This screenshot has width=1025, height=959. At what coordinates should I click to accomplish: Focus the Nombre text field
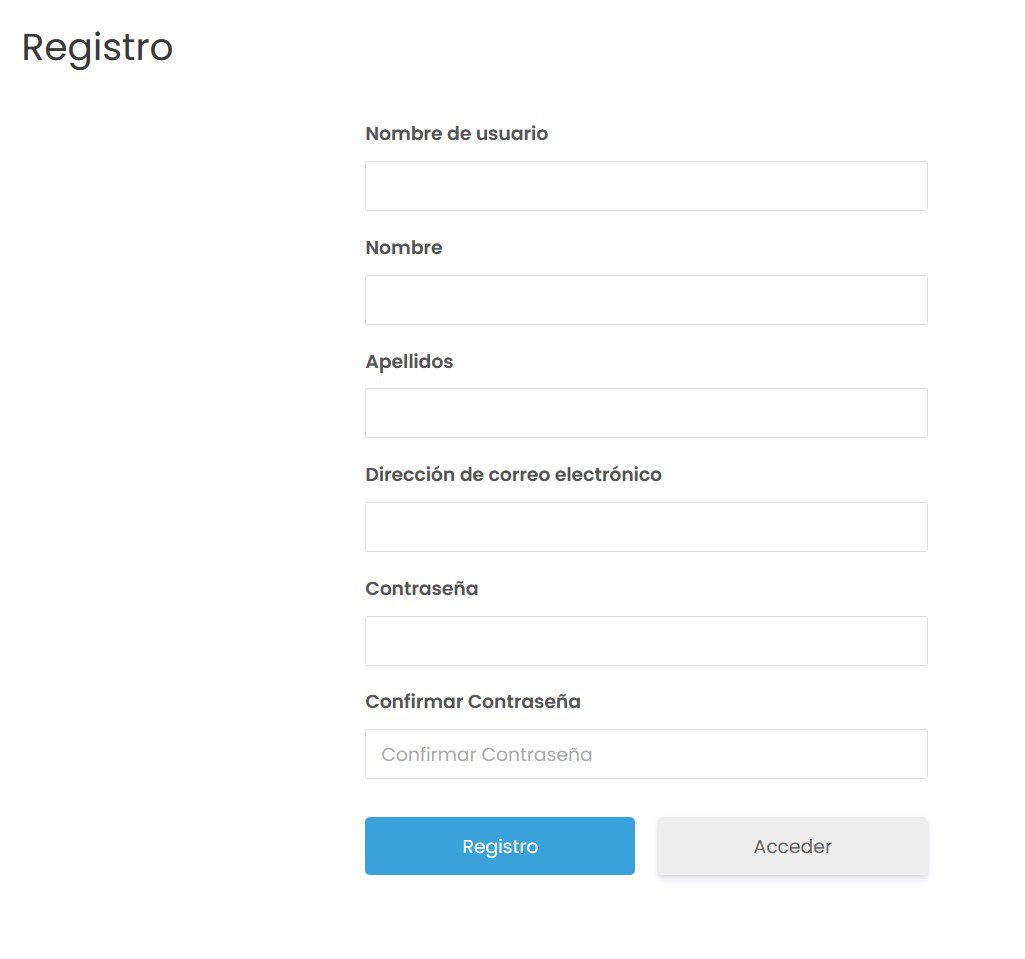point(646,300)
